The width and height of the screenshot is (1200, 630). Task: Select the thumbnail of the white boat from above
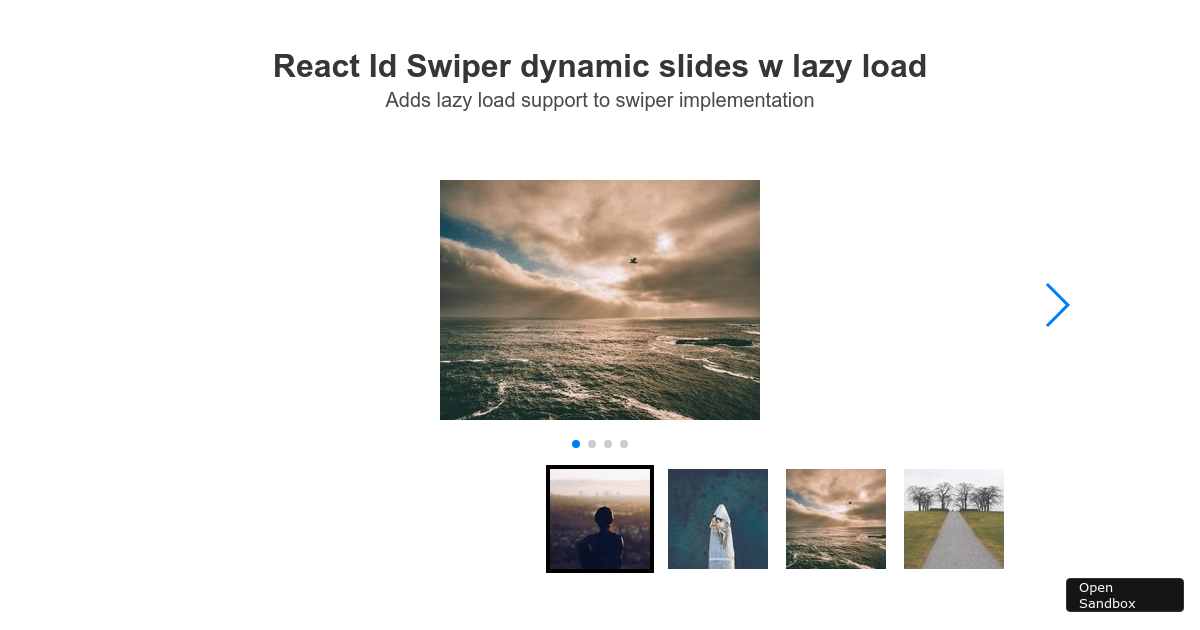click(x=718, y=519)
